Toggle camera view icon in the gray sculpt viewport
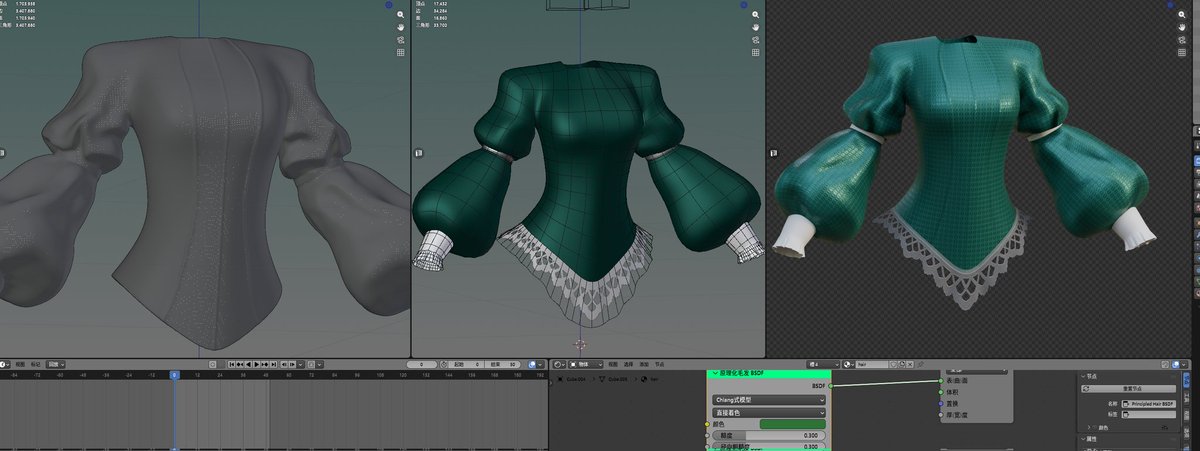 click(x=400, y=40)
